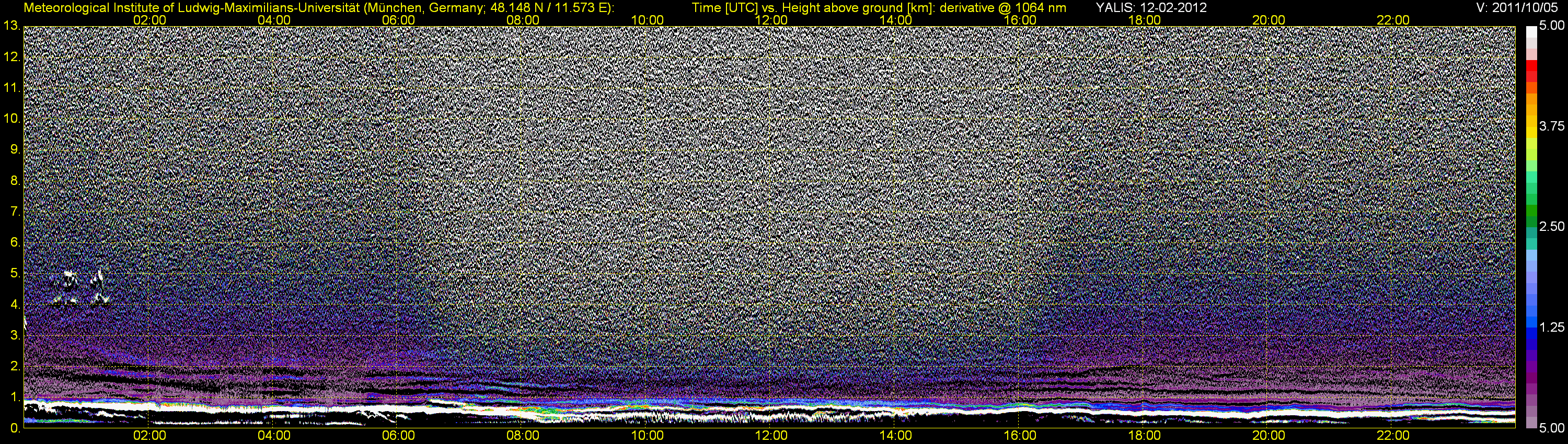The height and width of the screenshot is (444, 1568).
Task: Click the 20:00 label on bottom axis
Action: coord(1269,436)
